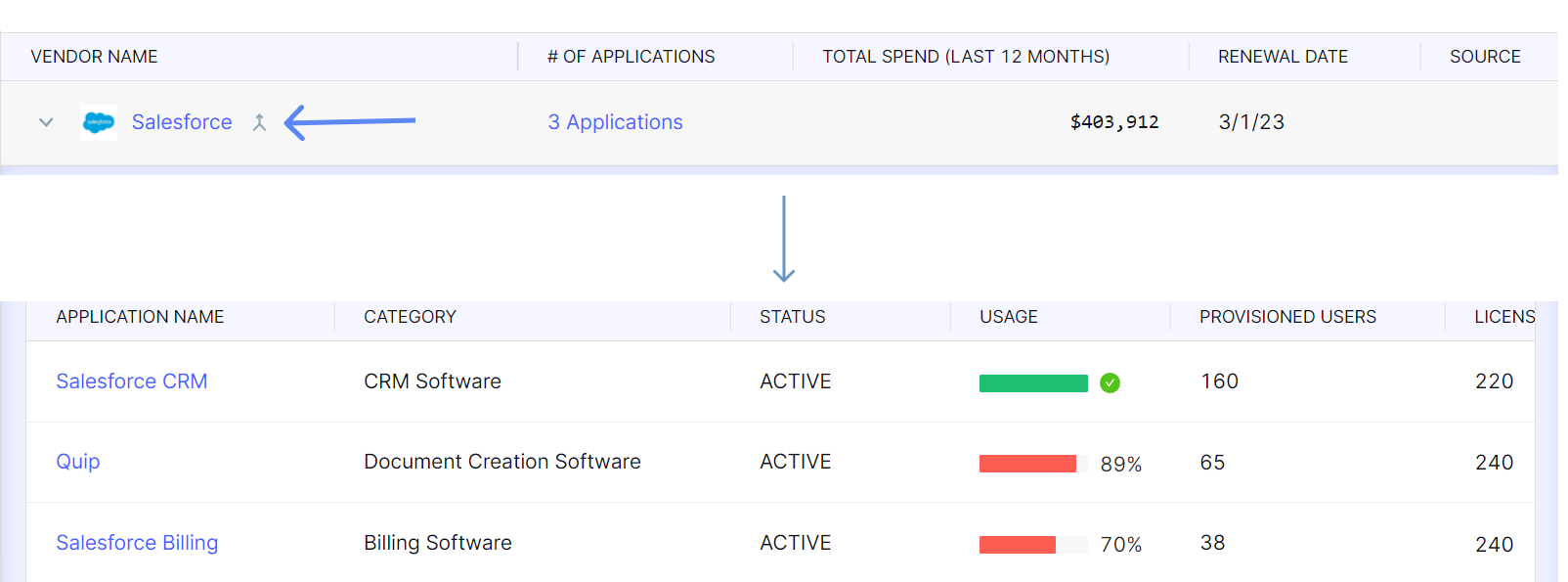The height and width of the screenshot is (582, 1568).
Task: Click the red usage bar for Salesforce Billing
Action: pos(1018,545)
